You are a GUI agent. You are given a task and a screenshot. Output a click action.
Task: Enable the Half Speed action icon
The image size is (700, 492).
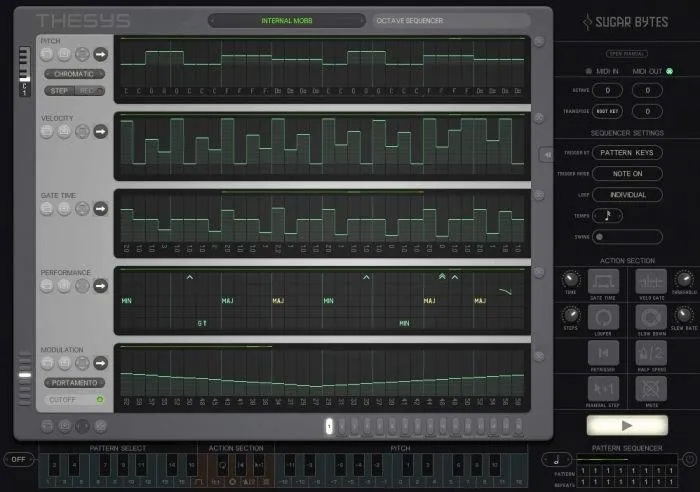(651, 353)
